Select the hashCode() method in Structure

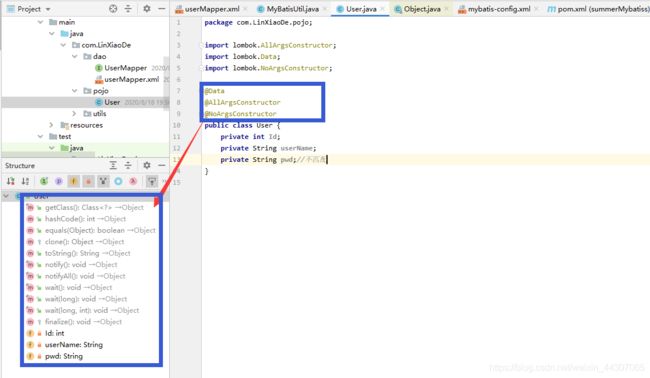pyautogui.click(x=85, y=219)
